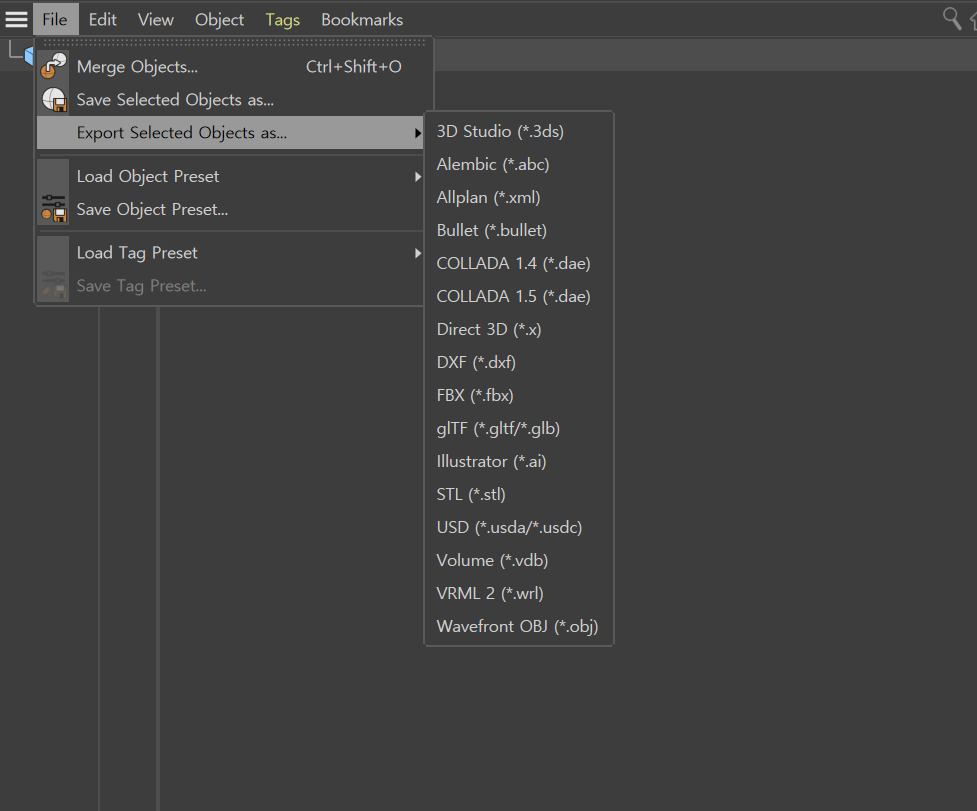Click the Save Selected Objects icon

54,100
